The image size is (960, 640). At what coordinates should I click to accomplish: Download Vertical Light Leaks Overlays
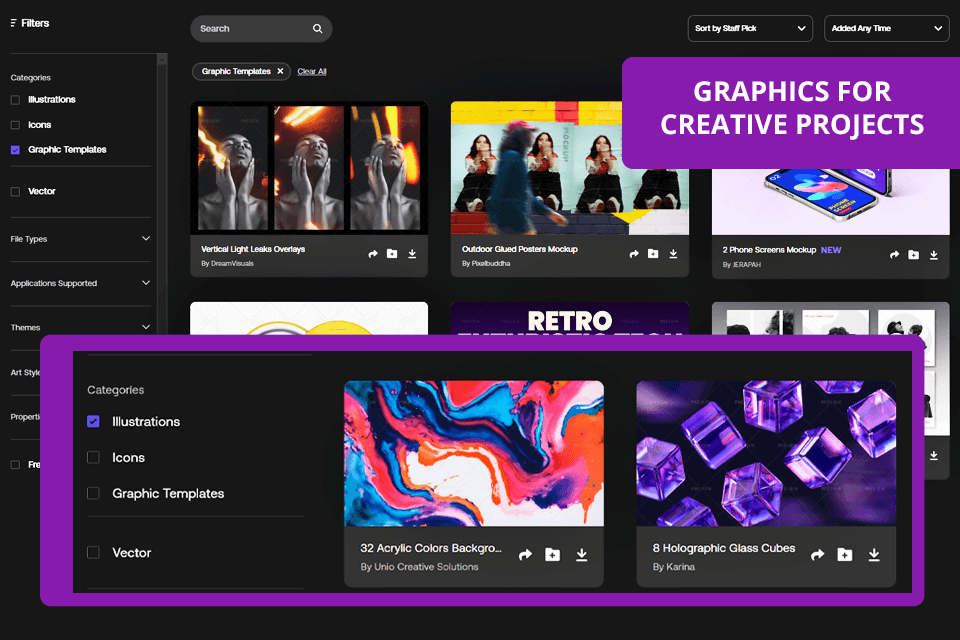[412, 254]
